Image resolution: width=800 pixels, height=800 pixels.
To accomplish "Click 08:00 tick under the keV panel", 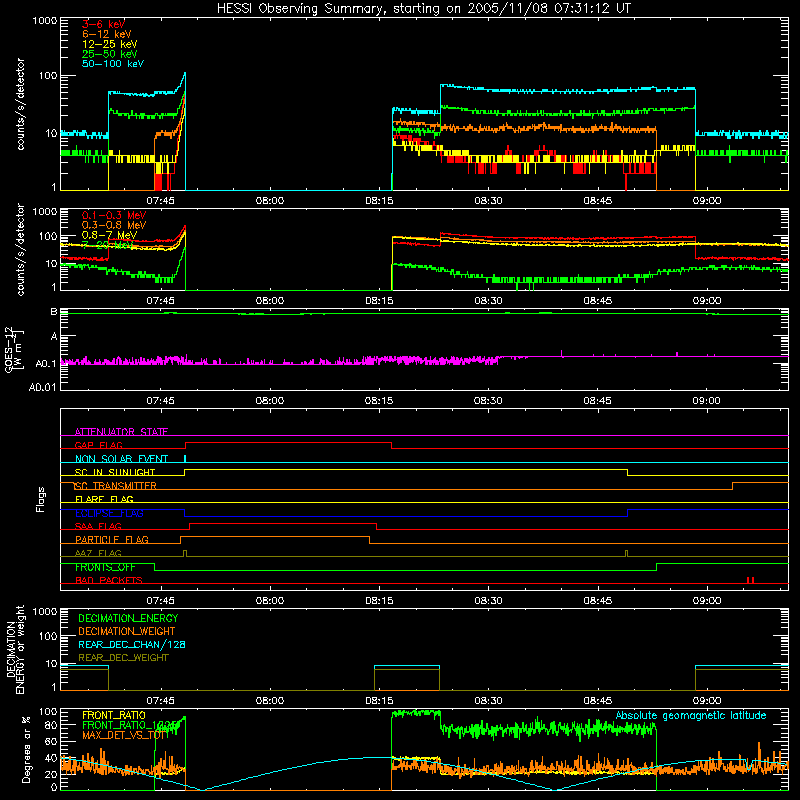I will pyautogui.click(x=269, y=201).
